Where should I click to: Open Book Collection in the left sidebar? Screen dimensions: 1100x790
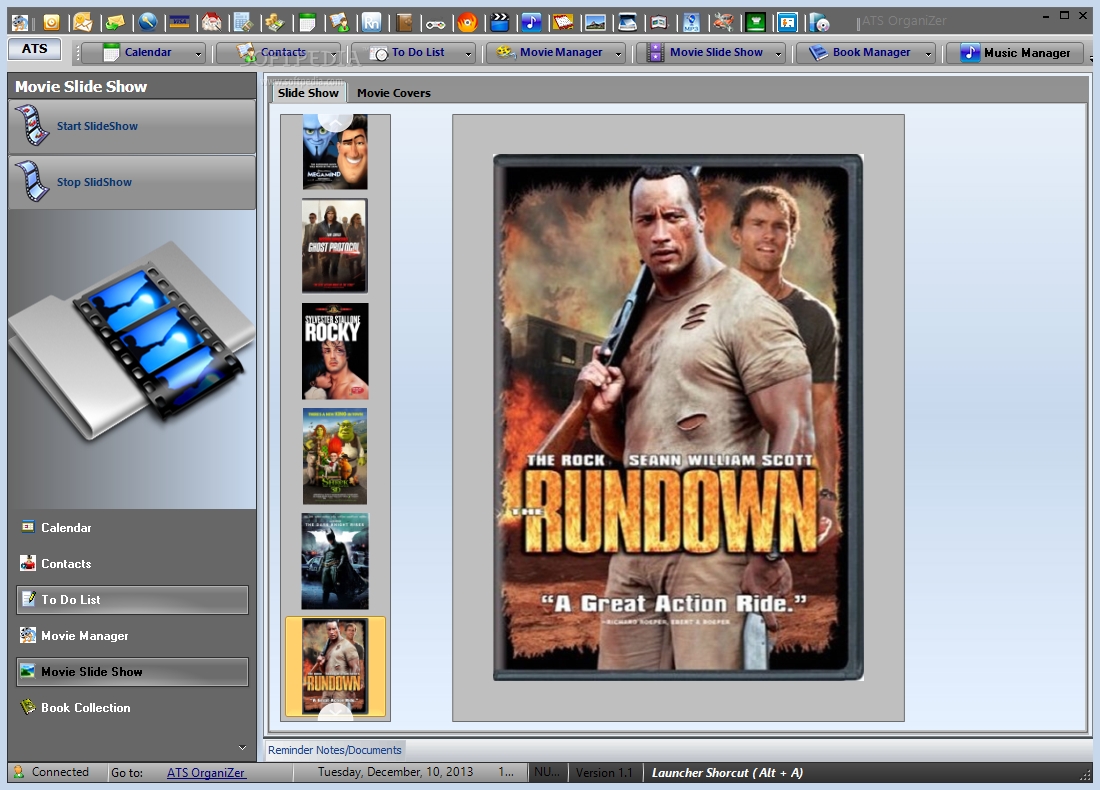(132, 708)
